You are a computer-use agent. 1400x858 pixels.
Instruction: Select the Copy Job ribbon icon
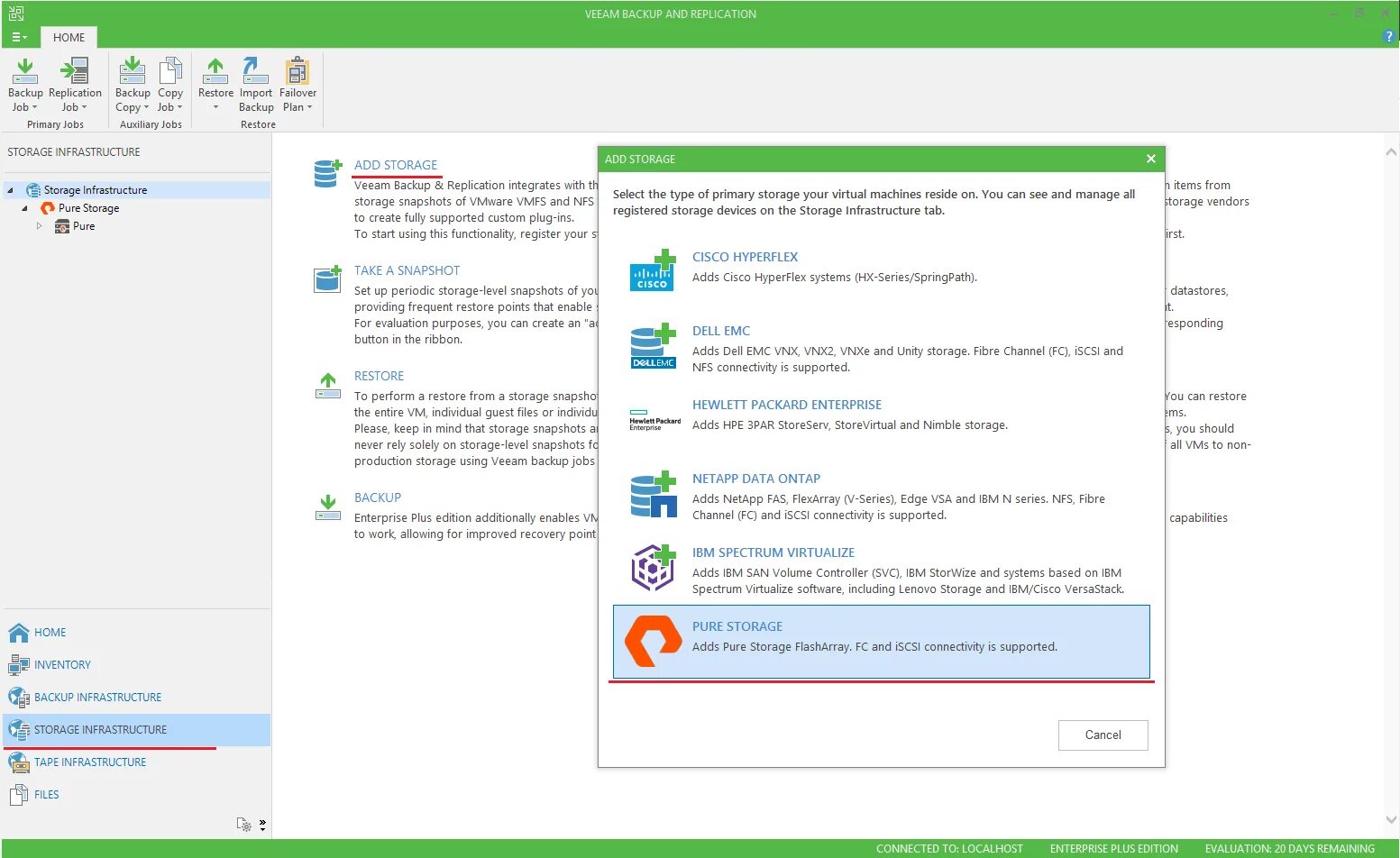169,70
